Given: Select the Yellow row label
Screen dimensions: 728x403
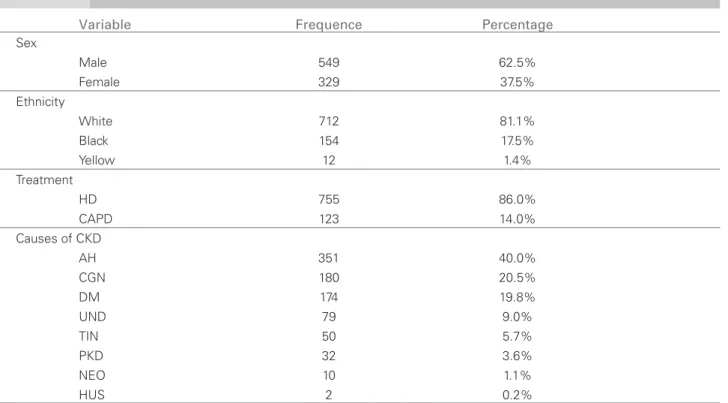Looking at the screenshot, I should (x=97, y=160).
